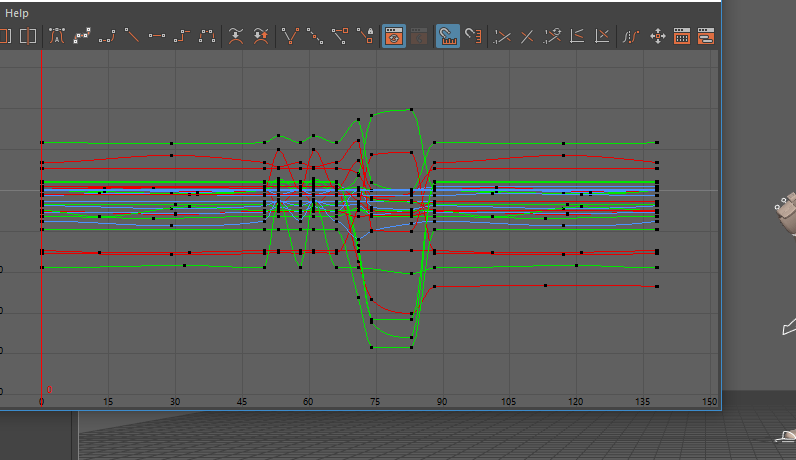Enable normalized curve display
The height and width of the screenshot is (460, 796).
click(x=502, y=36)
